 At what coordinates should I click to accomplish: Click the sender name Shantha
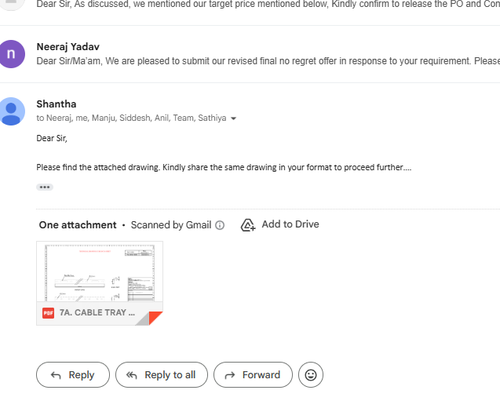(x=56, y=104)
